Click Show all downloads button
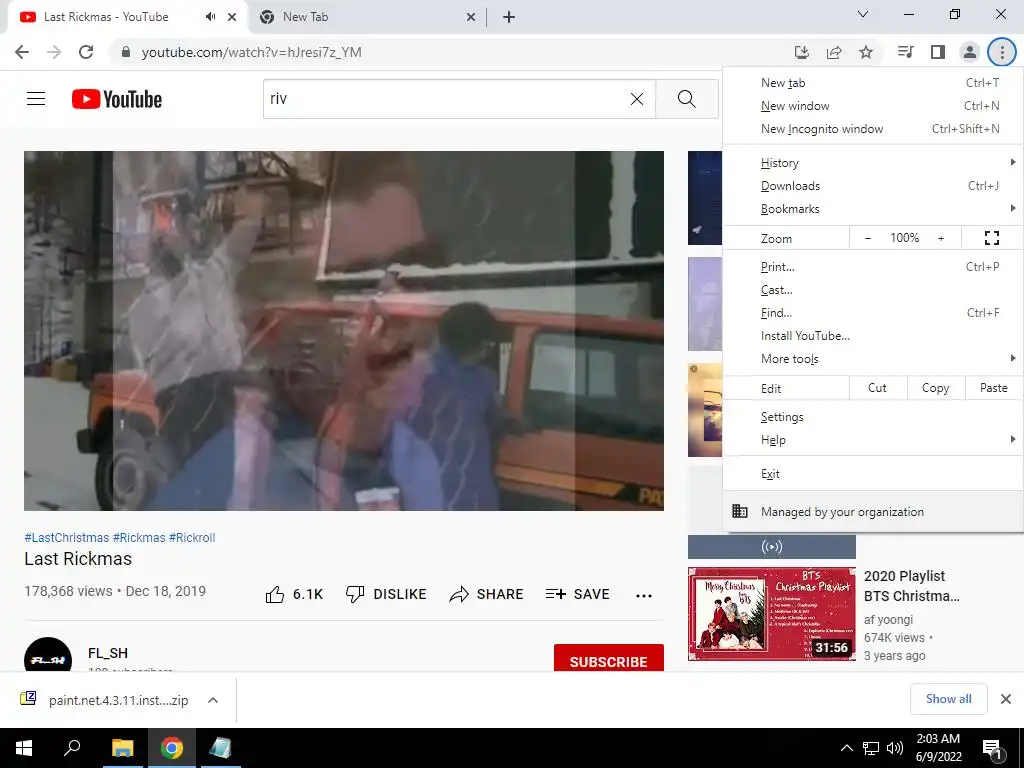This screenshot has width=1024, height=768. (x=948, y=699)
